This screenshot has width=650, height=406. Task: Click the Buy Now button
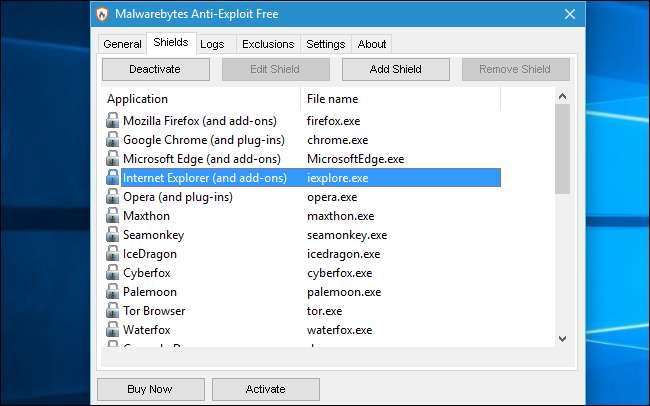click(x=150, y=389)
